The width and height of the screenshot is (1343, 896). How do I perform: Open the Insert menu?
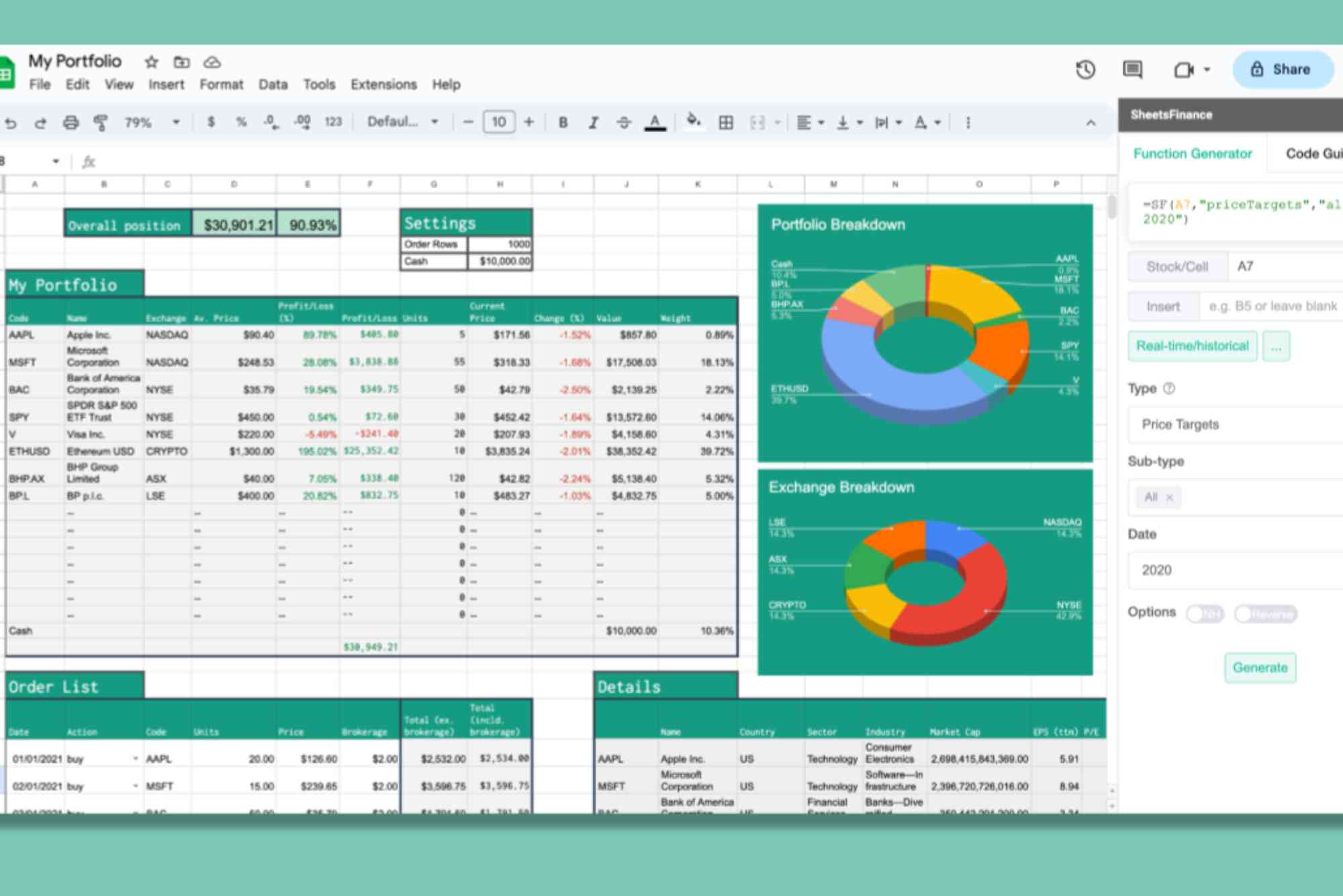(x=167, y=85)
